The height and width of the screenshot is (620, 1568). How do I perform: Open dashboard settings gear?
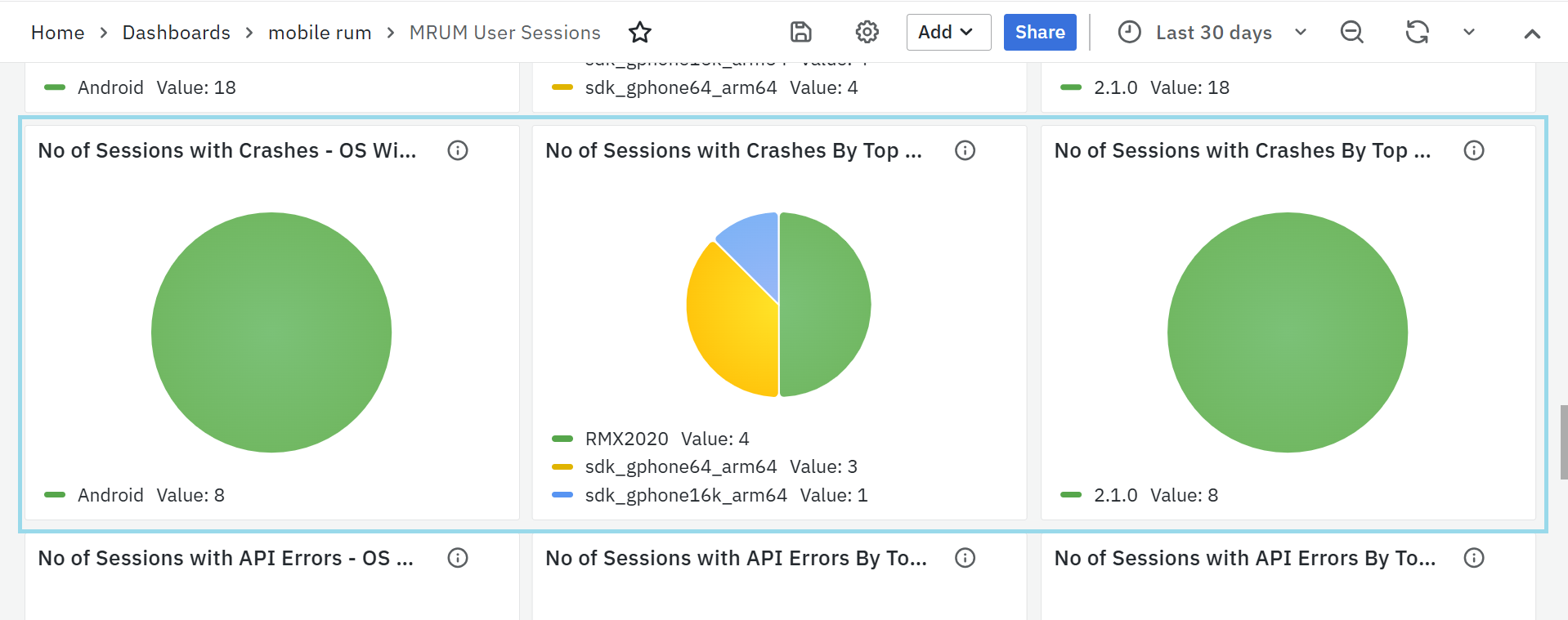point(867,33)
